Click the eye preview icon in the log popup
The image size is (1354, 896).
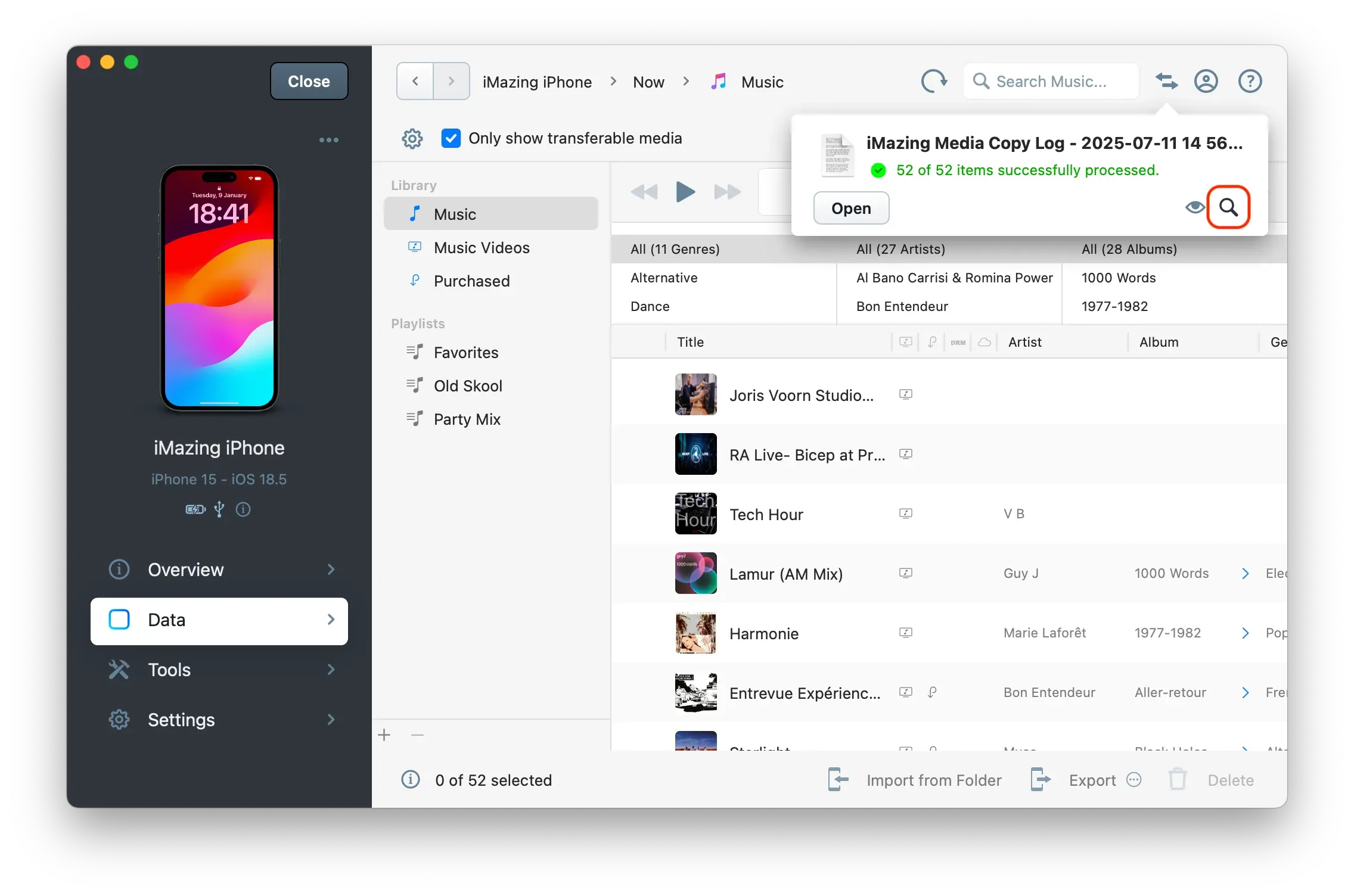(x=1194, y=207)
